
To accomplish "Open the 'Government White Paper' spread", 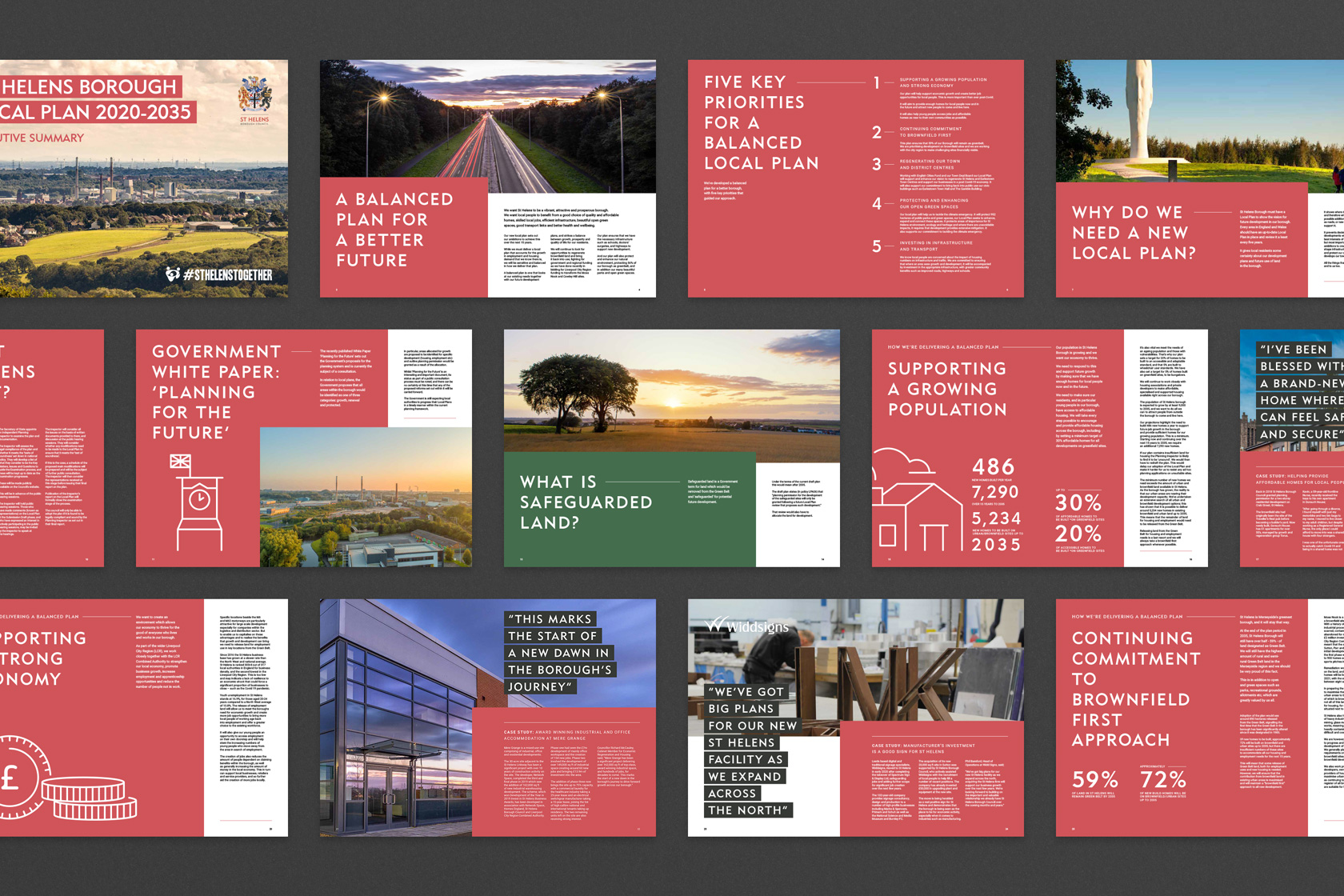I will (x=304, y=448).
